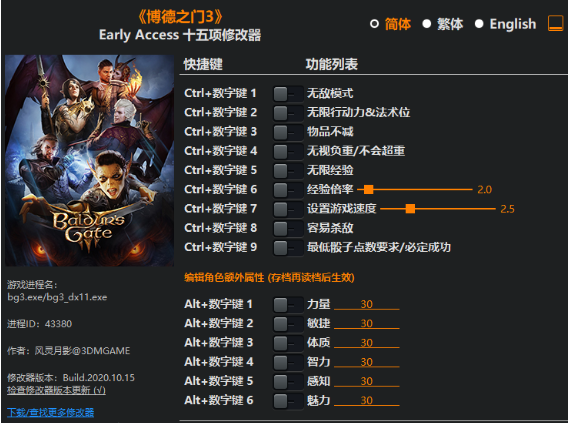Toggle the 体质 attribute switch
This screenshot has height=423, width=568.
[288, 343]
